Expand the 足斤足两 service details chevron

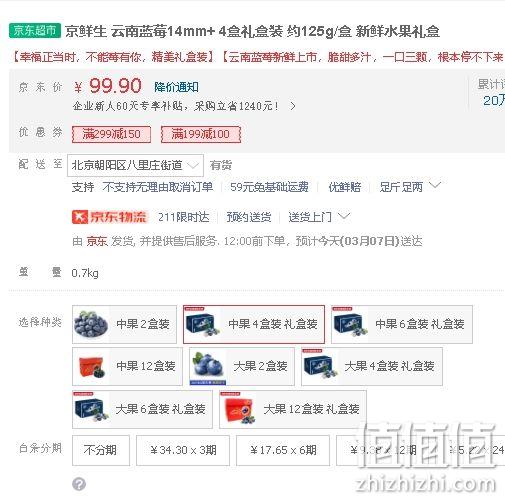(435, 185)
